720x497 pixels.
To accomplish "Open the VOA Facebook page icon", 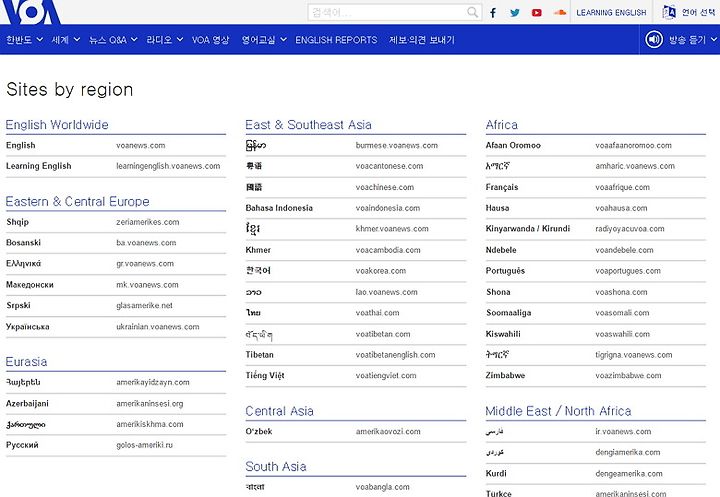I will (493, 12).
